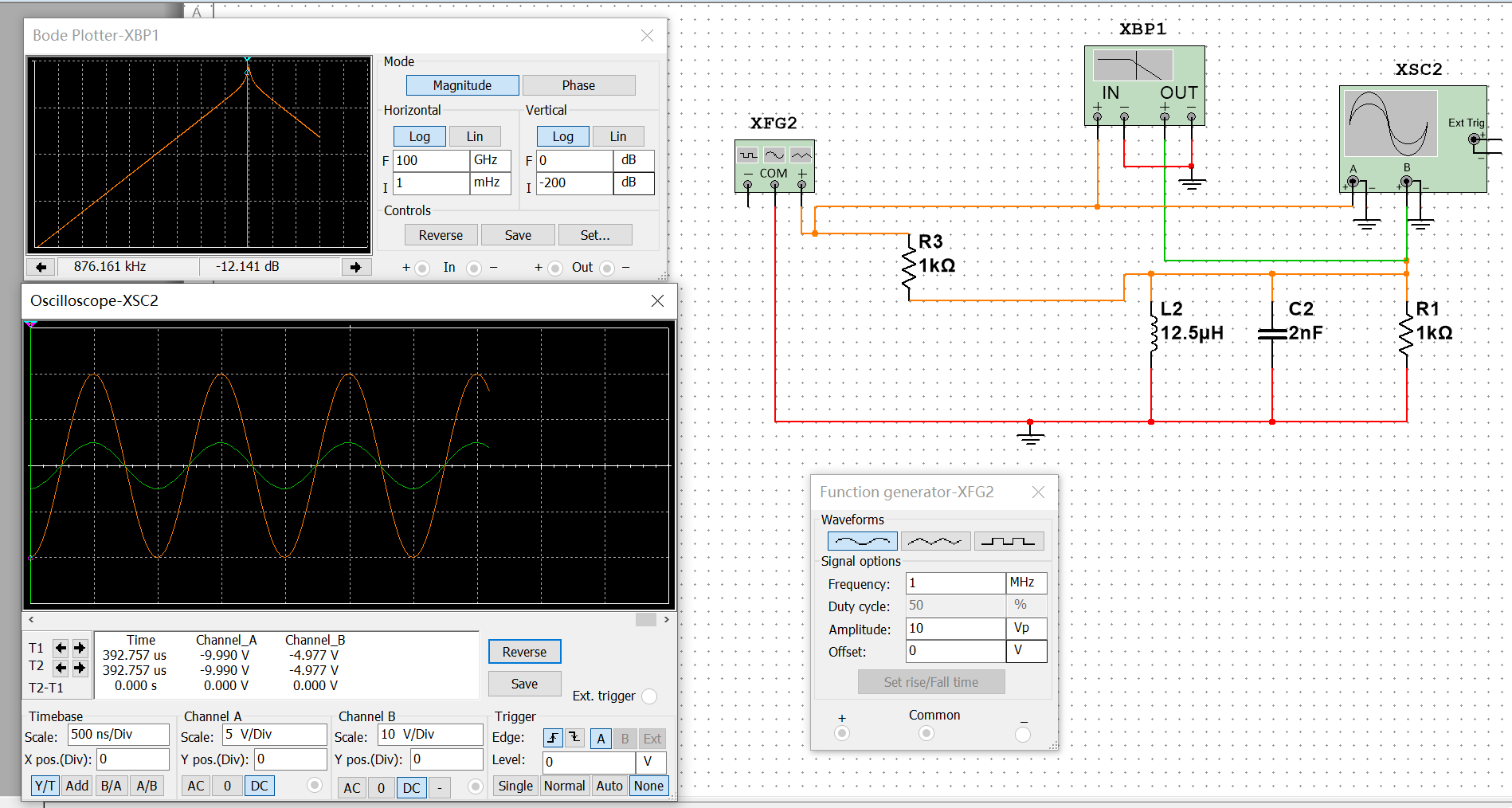Select the triangle waveform in function generator
Image resolution: width=1512 pixels, height=808 pixels.
click(x=934, y=541)
